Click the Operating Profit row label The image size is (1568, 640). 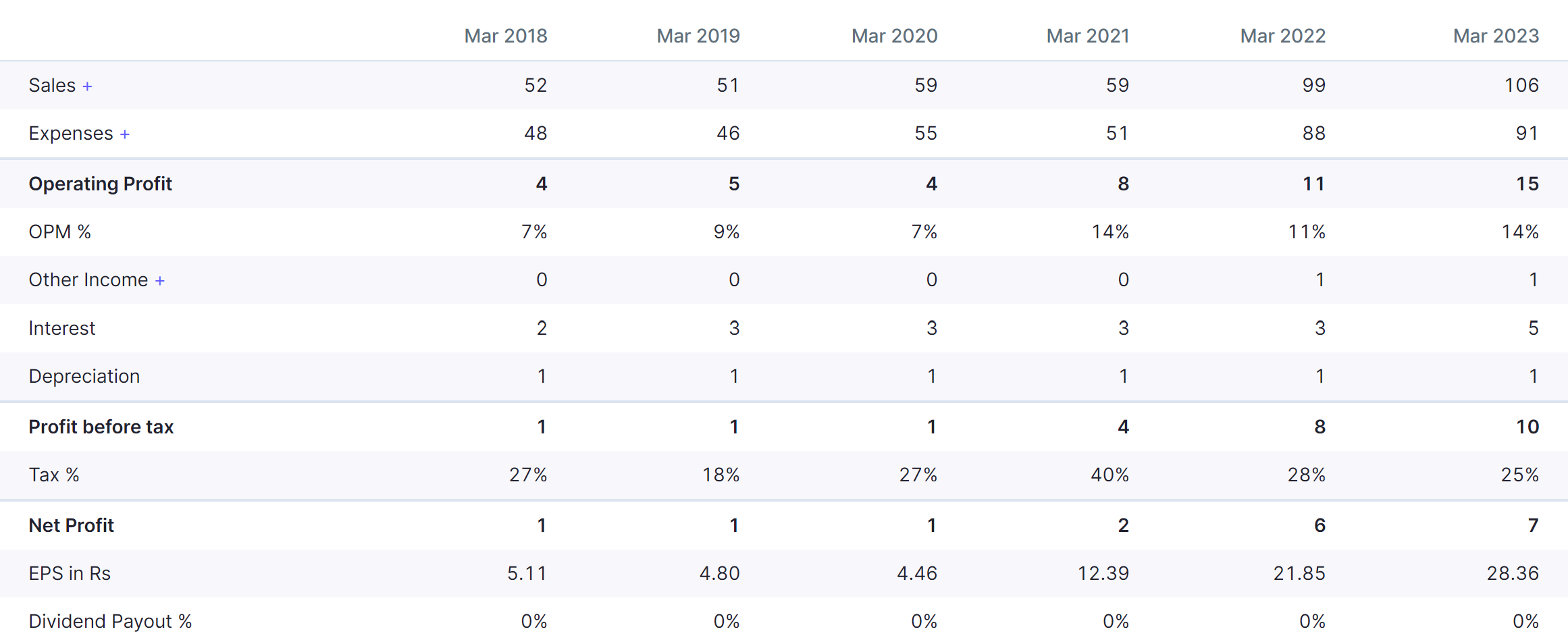pyautogui.click(x=101, y=184)
